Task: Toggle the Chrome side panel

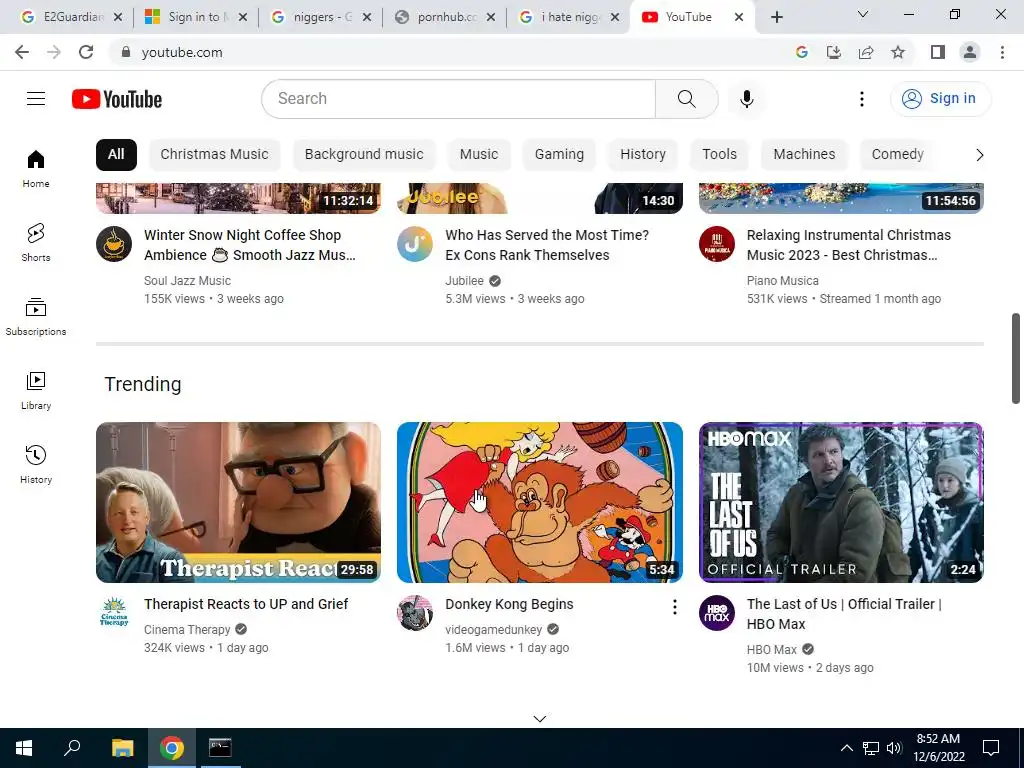Action: (x=938, y=52)
